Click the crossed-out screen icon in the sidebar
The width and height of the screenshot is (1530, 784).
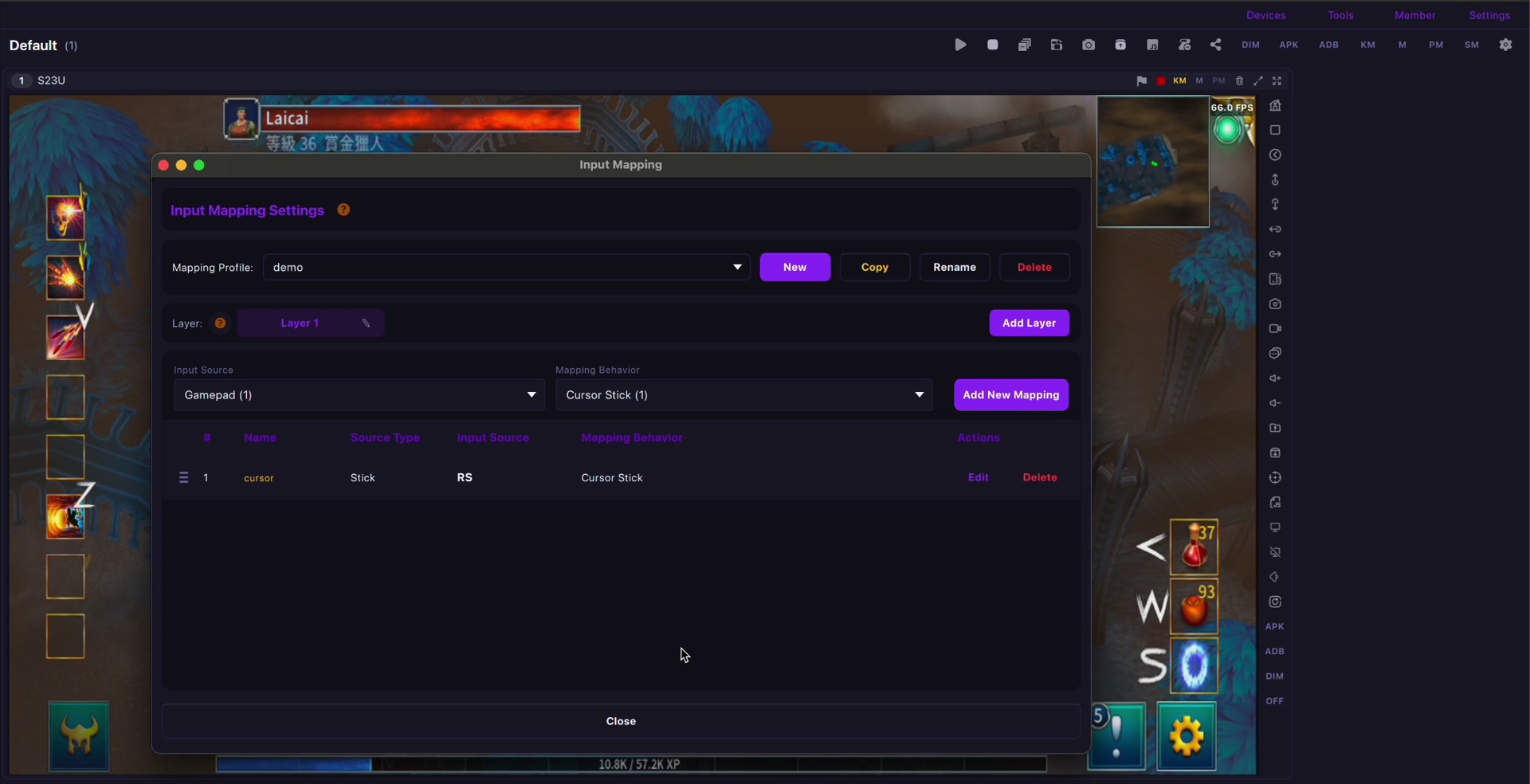point(1275,552)
